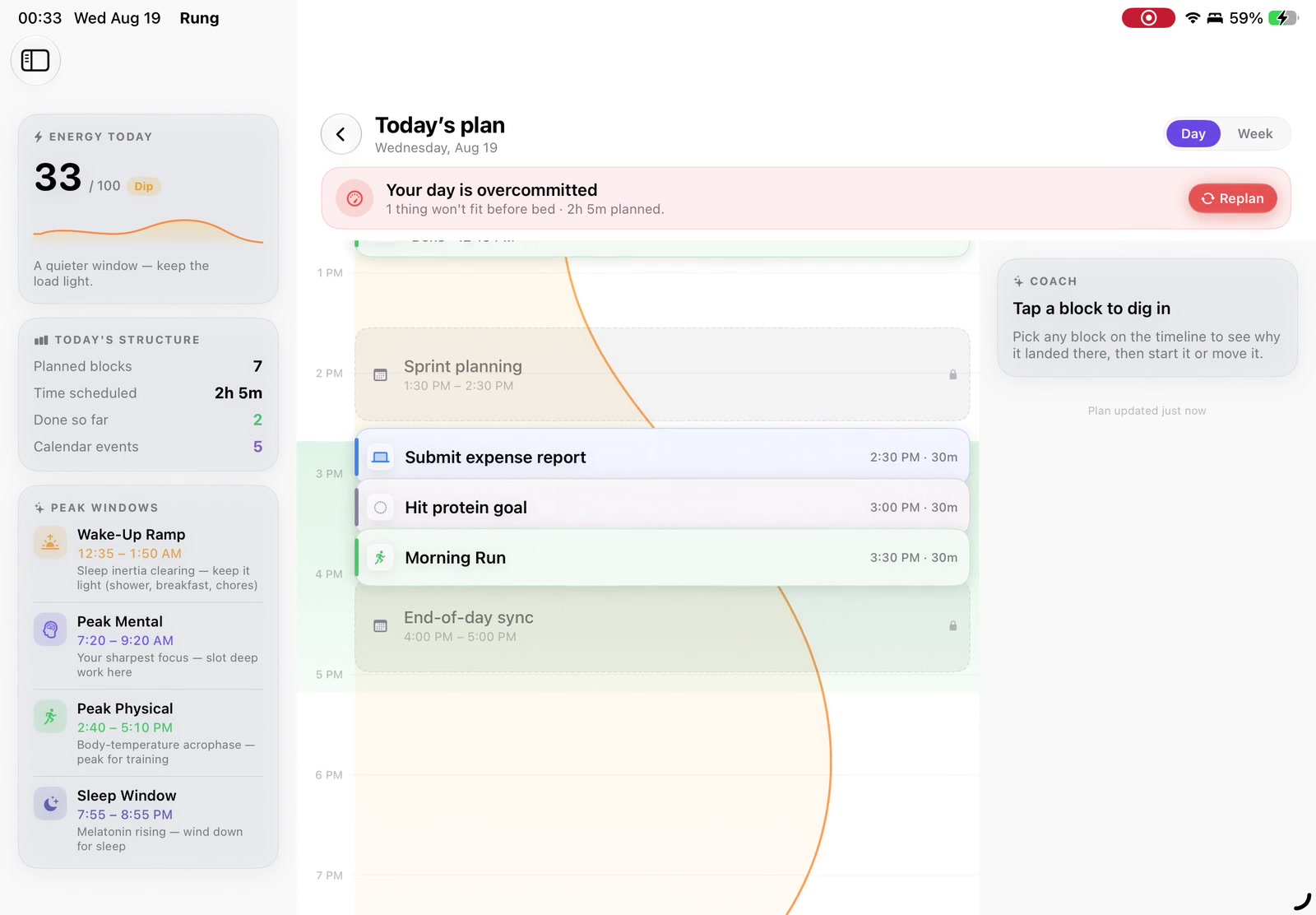The height and width of the screenshot is (915, 1316).
Task: Click the 1 PM timeline hour label
Action: tap(330, 273)
